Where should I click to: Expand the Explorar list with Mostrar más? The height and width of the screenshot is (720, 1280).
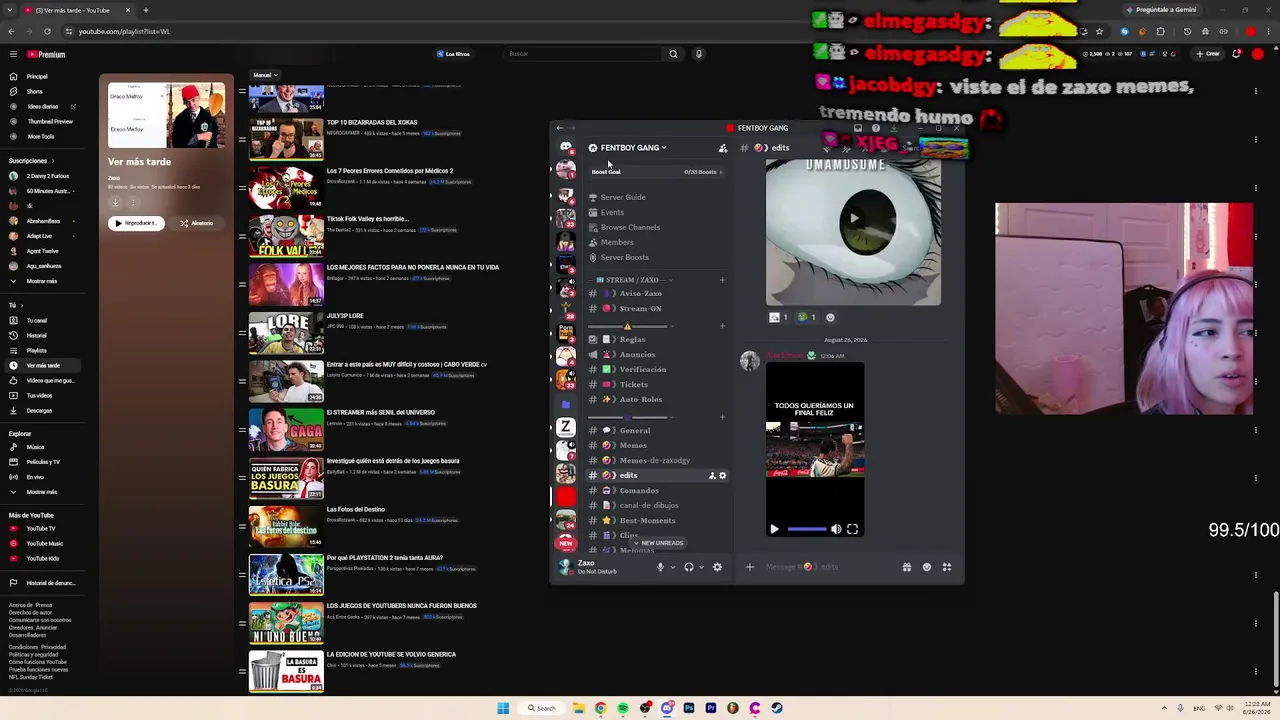click(x=41, y=492)
